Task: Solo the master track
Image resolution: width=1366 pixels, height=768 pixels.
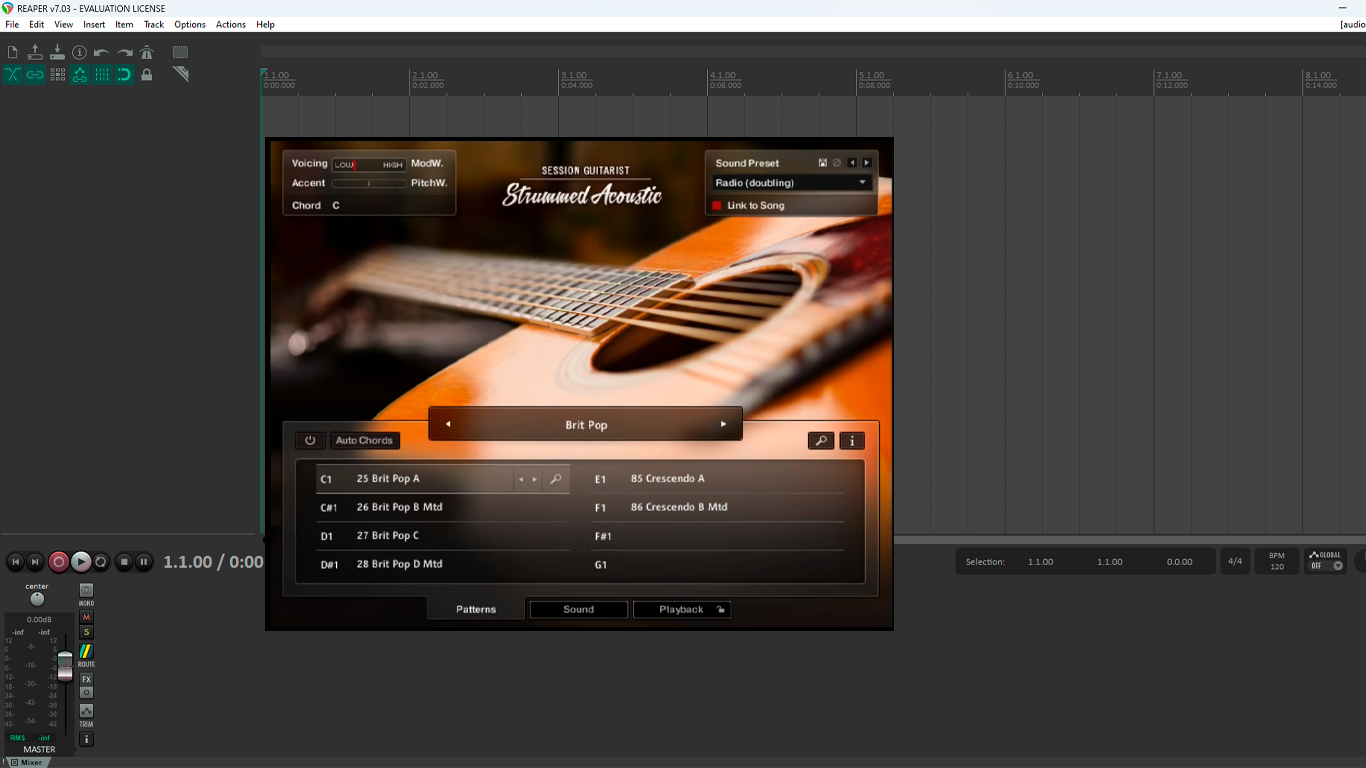Action: 86,632
